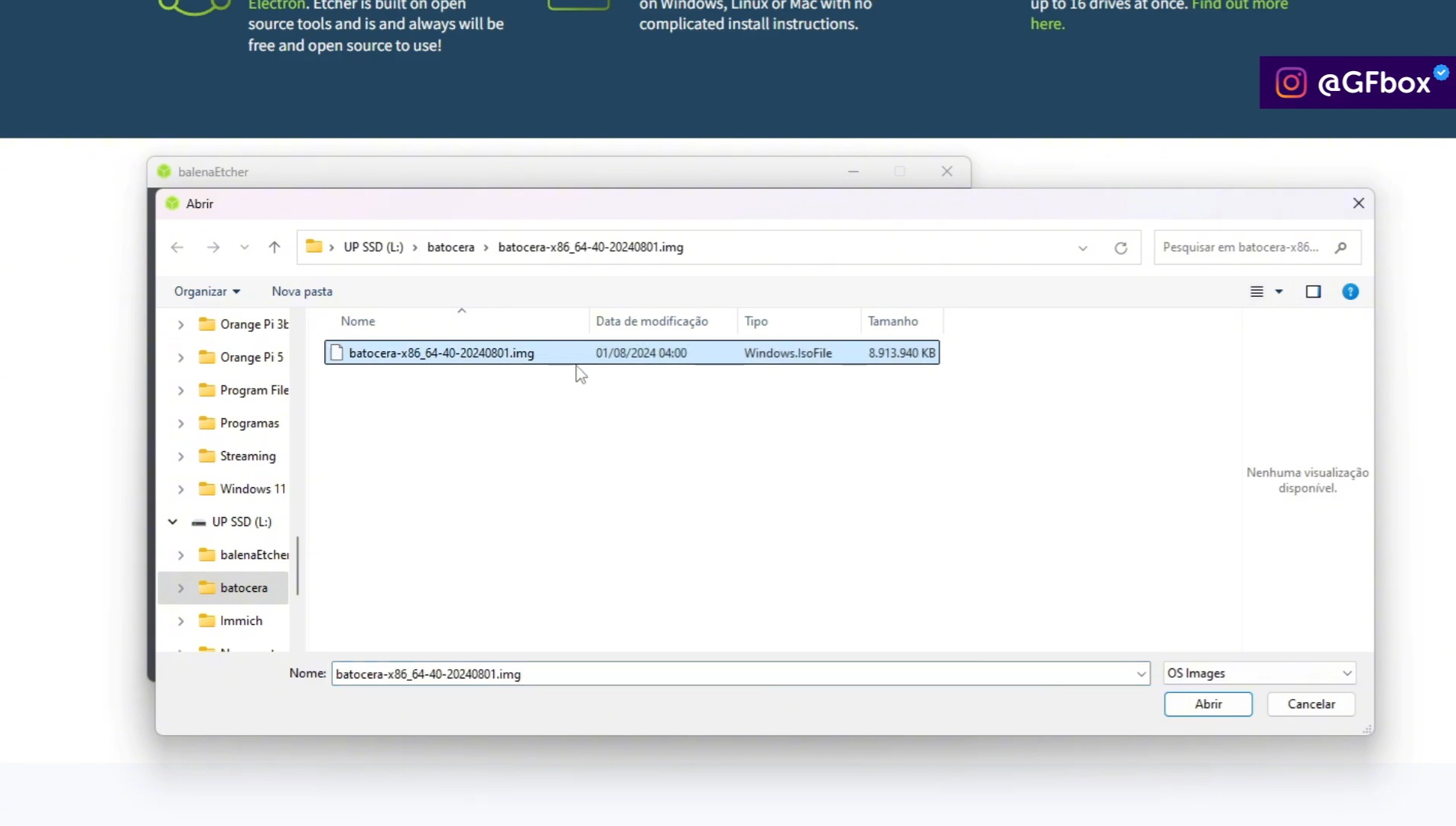
Task: Open the Nome filename history dropdown
Action: tap(1142, 674)
